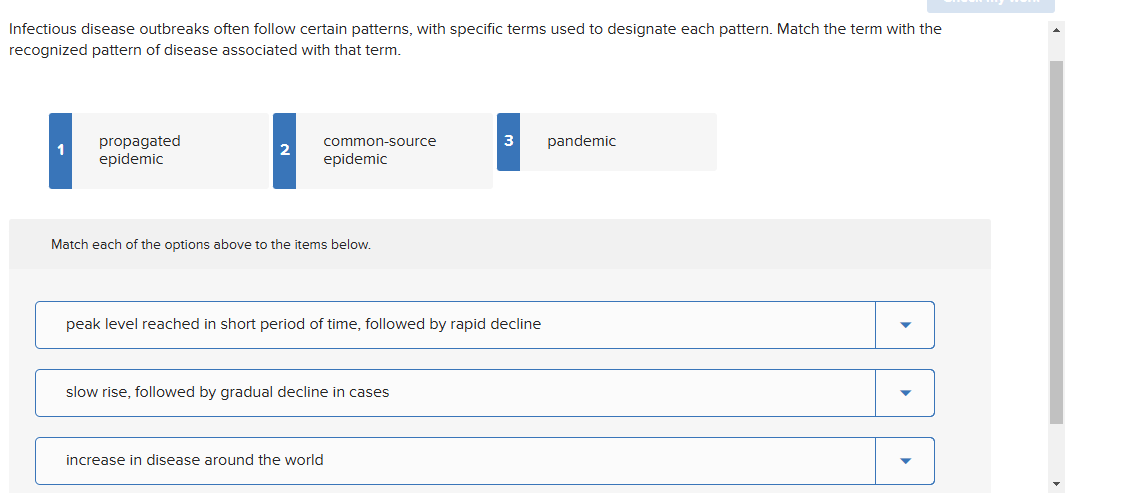Click the cut-off Check my work button
This screenshot has height=497, width=1142.
[990, 5]
